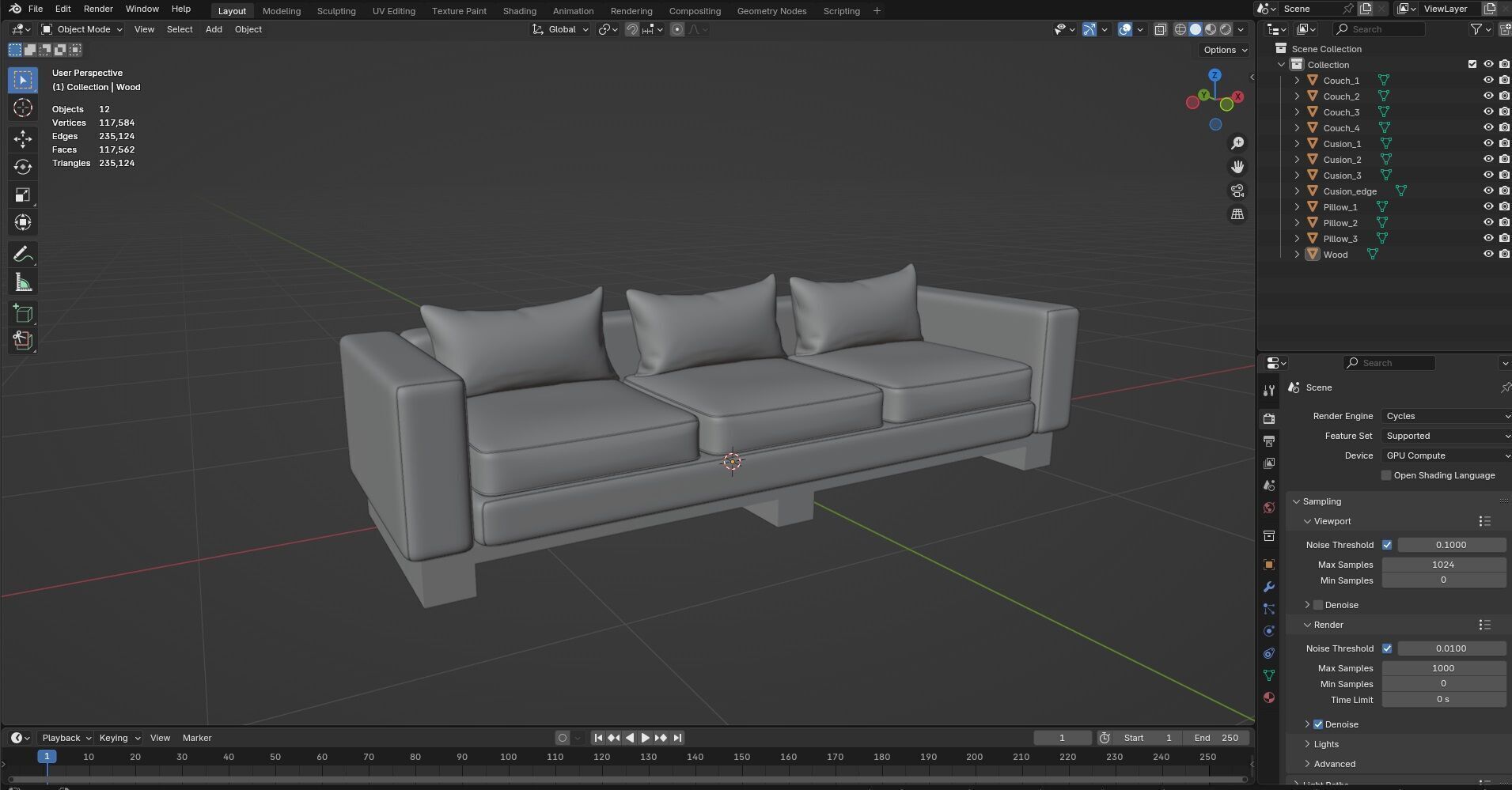The height and width of the screenshot is (790, 1512).
Task: Switch to wireframe viewport shading
Action: tap(1180, 29)
